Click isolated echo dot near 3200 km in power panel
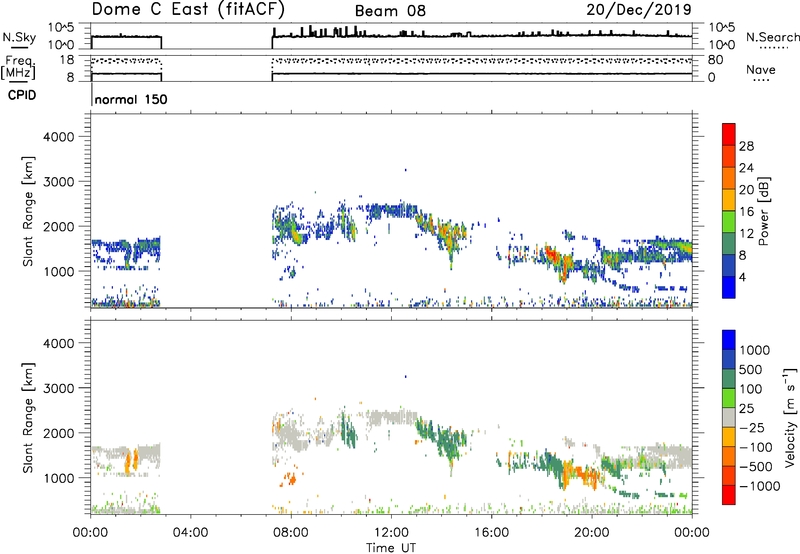 406,170
